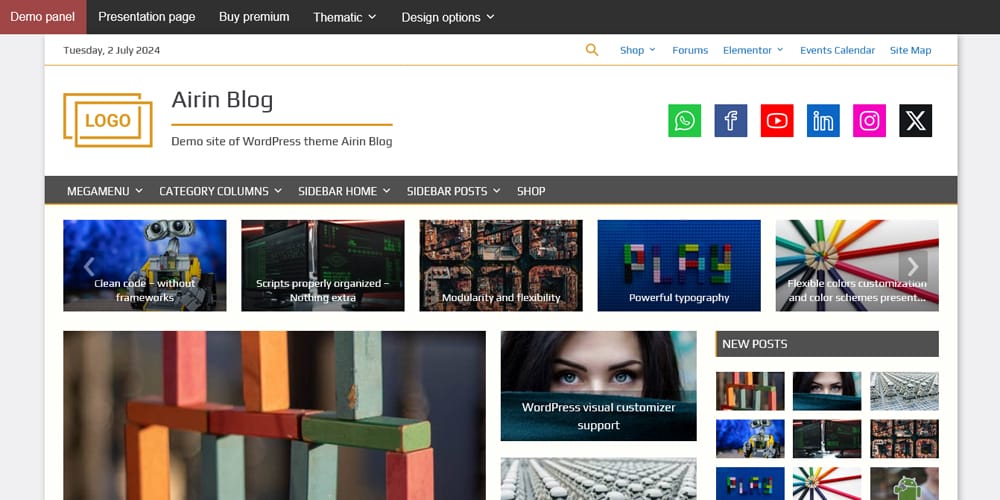Select SHOP in the main navigation

[x=531, y=191]
